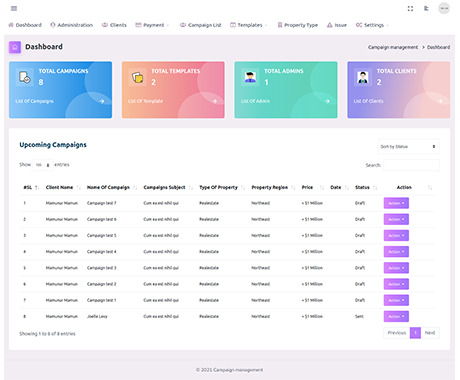This screenshot has height=380, width=460.
Task: Click the arrow on List Of Clients
Action: click(x=440, y=101)
